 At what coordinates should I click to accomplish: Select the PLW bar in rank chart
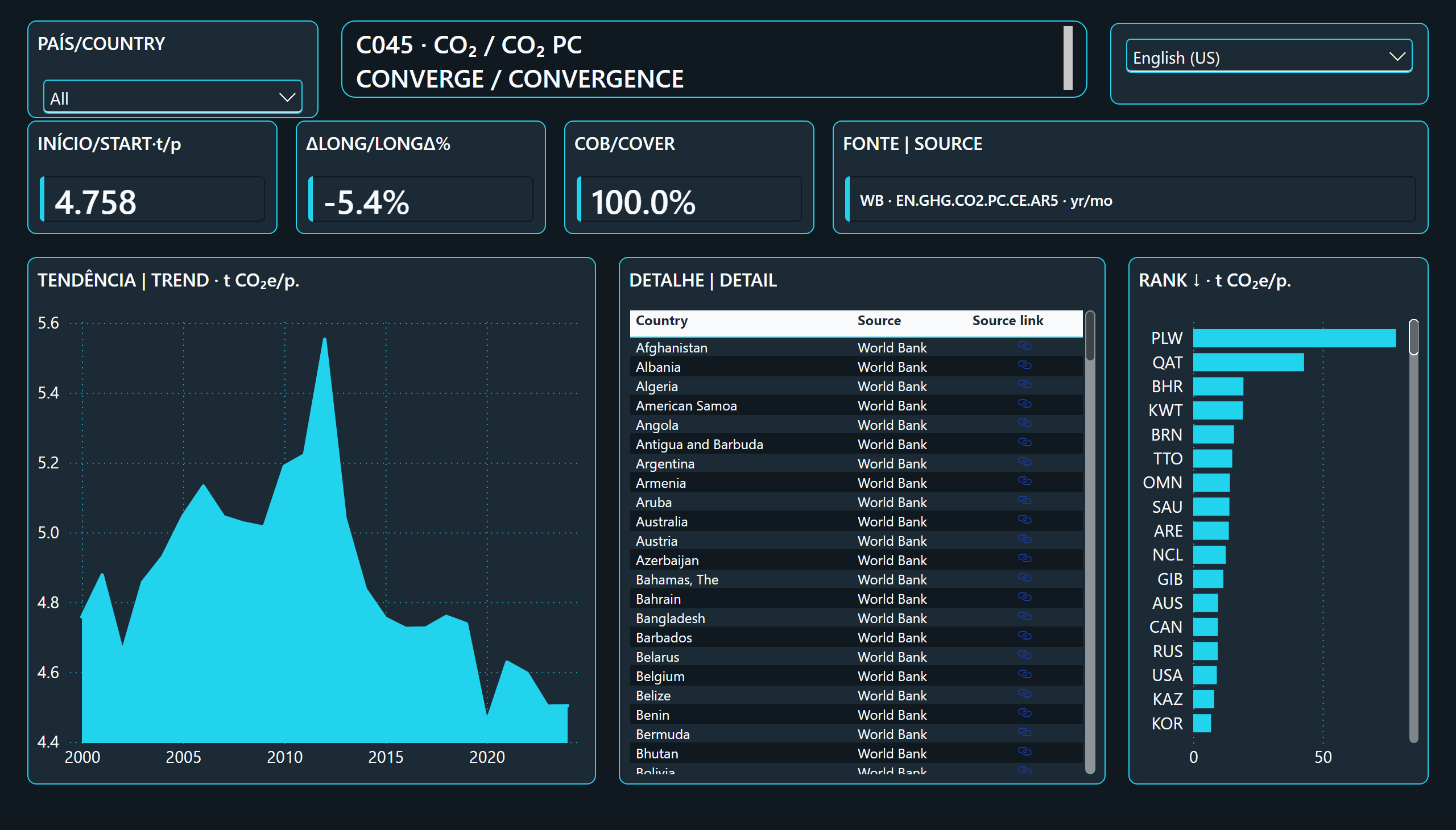click(x=1294, y=338)
